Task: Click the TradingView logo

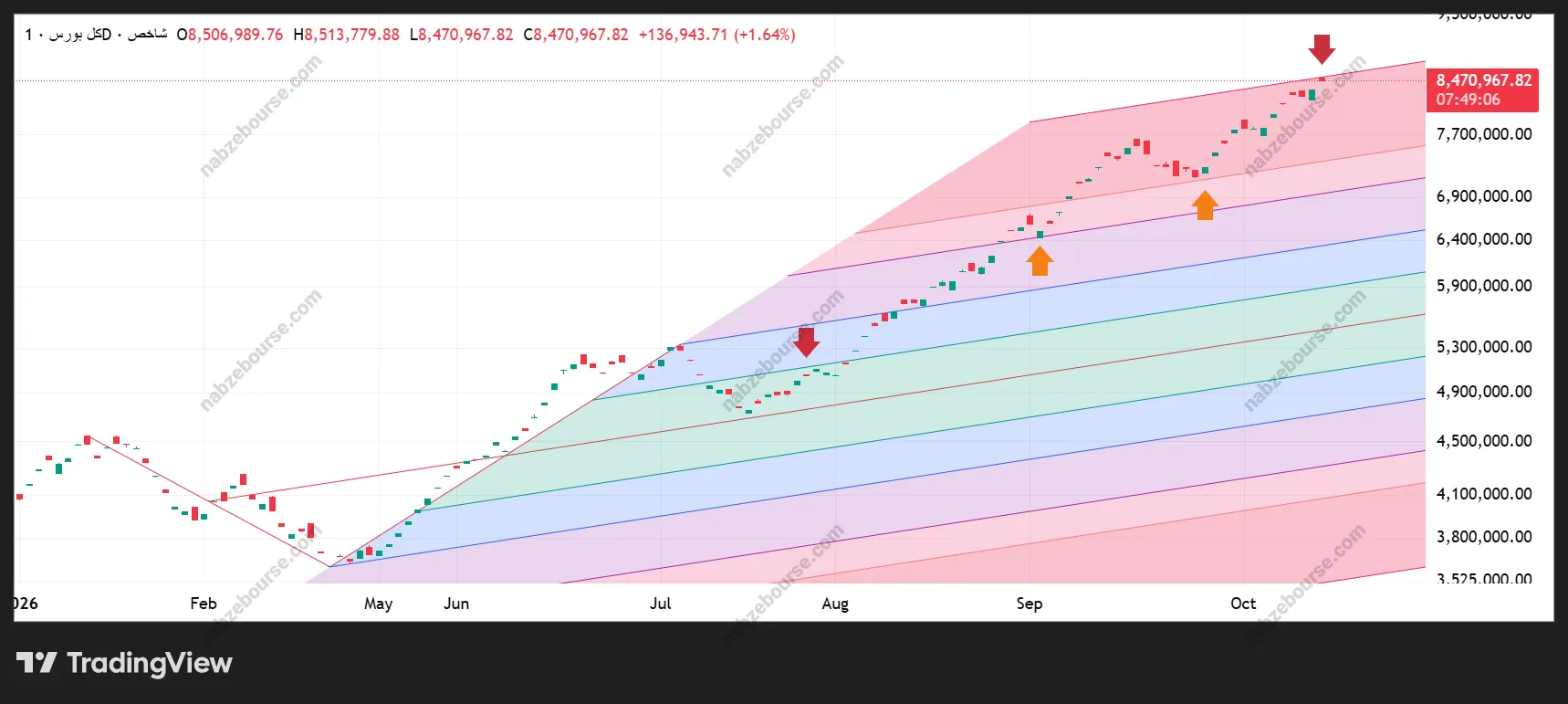Action: (x=124, y=663)
